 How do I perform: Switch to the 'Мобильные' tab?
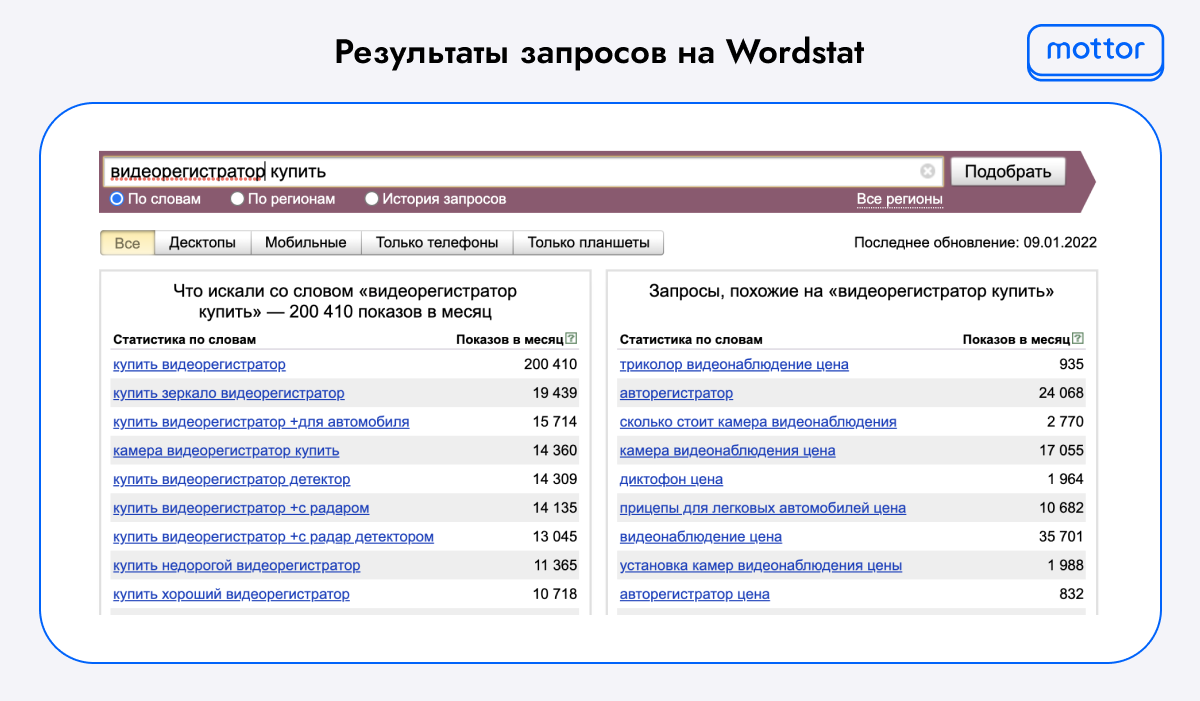point(306,243)
